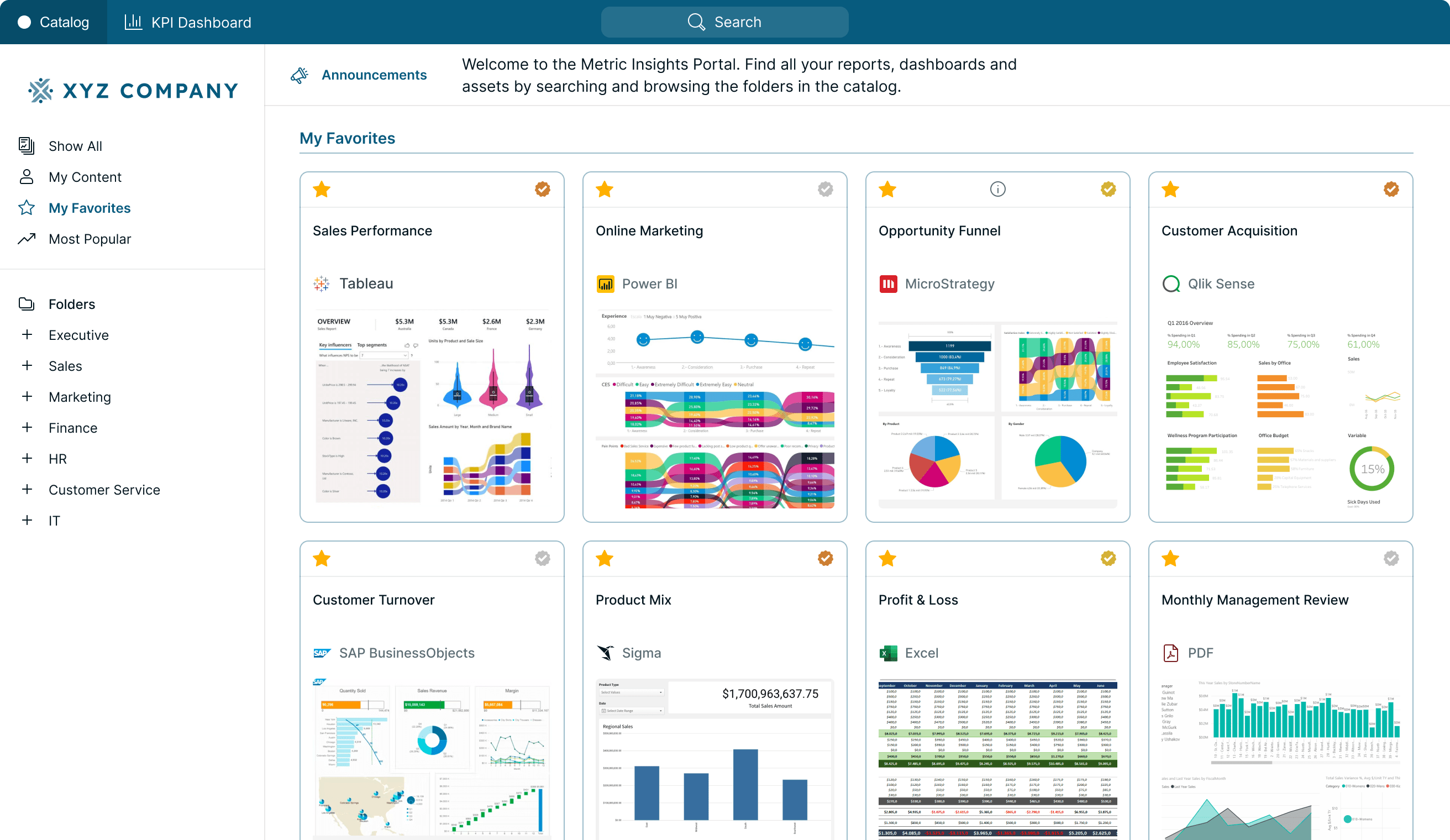Click the Catalog tab in navigation
The width and height of the screenshot is (1450, 840).
[x=54, y=22]
